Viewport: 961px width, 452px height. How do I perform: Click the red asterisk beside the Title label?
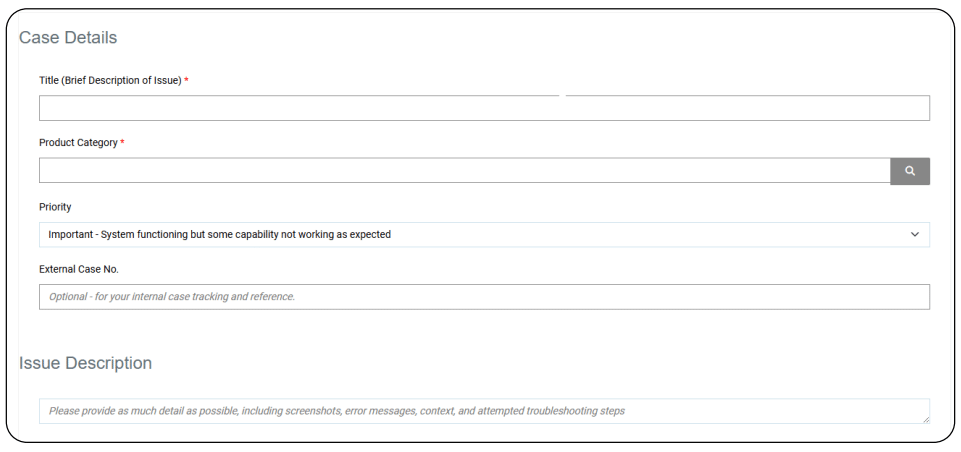pyautogui.click(x=186, y=79)
